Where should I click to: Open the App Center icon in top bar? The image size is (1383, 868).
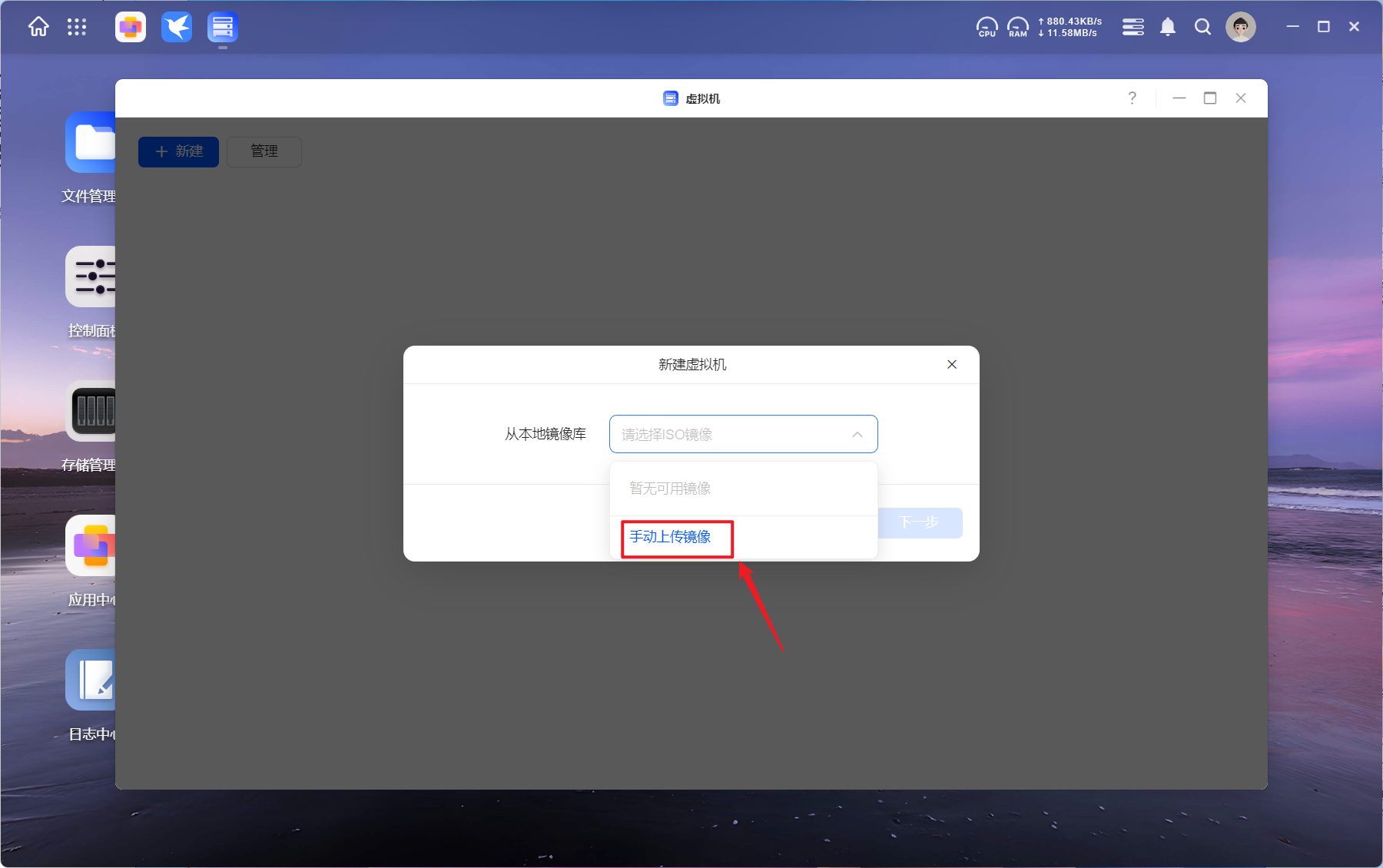click(x=131, y=28)
